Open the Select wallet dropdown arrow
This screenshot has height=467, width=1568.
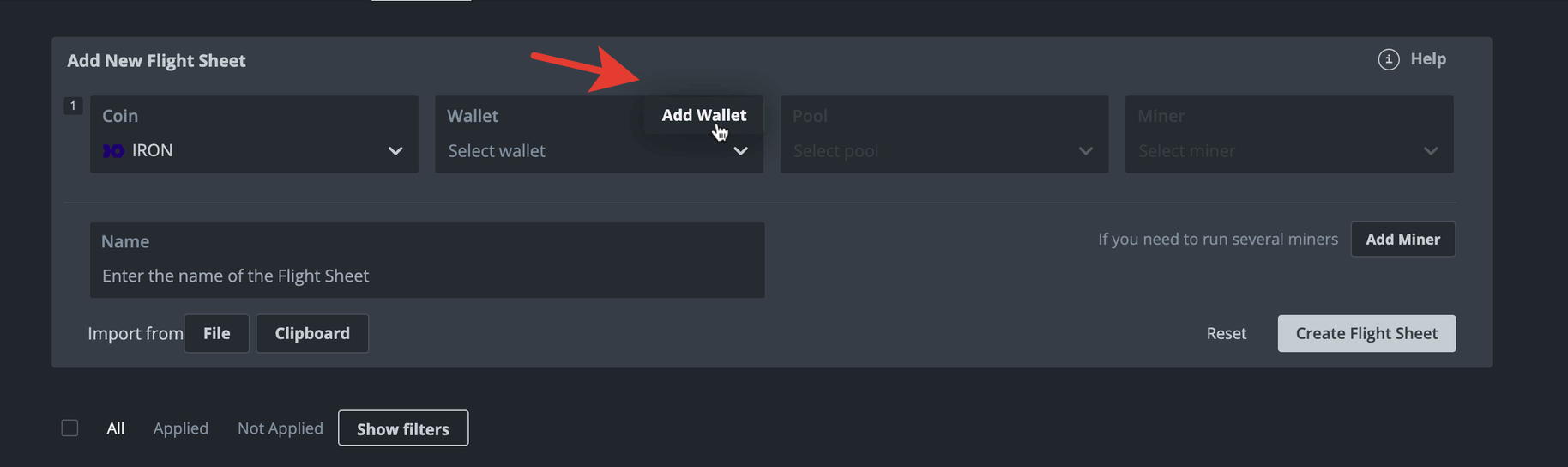point(740,151)
